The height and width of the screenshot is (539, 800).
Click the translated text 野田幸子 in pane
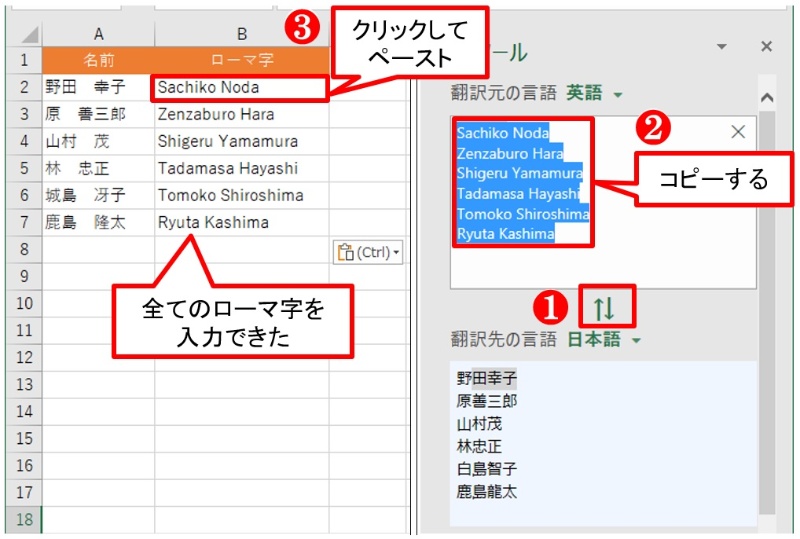pos(487,378)
